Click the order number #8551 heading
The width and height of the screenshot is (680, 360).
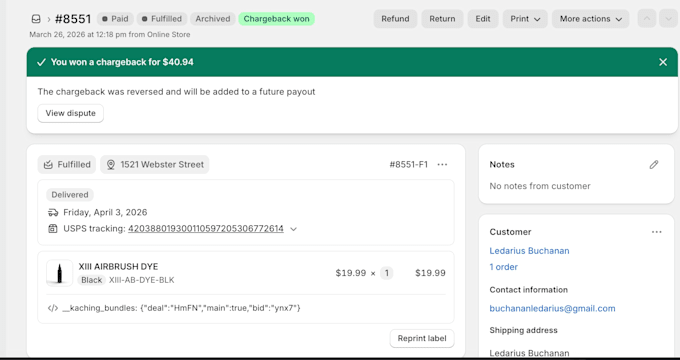pyautogui.click(x=73, y=19)
